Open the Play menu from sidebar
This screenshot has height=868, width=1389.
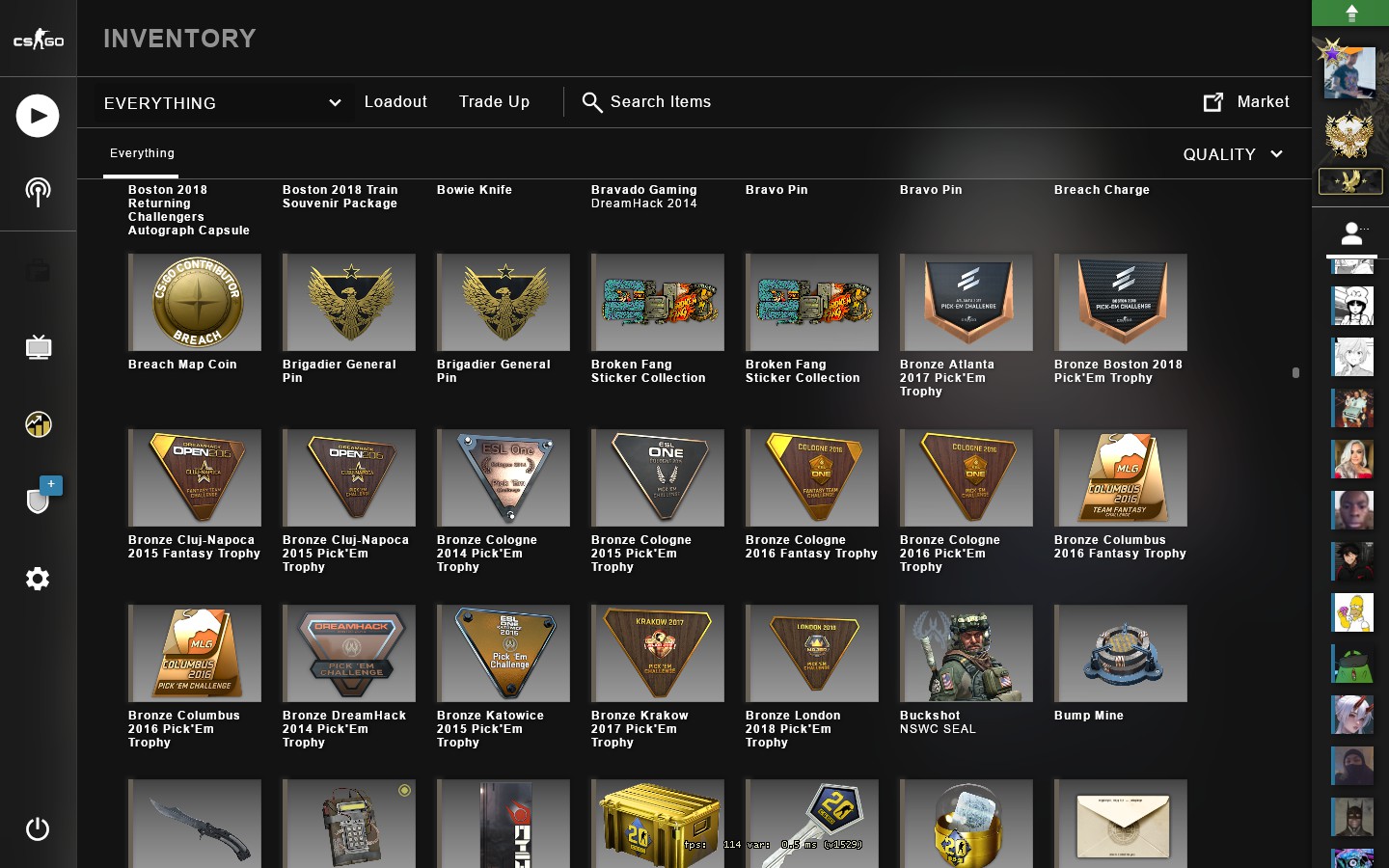38,116
